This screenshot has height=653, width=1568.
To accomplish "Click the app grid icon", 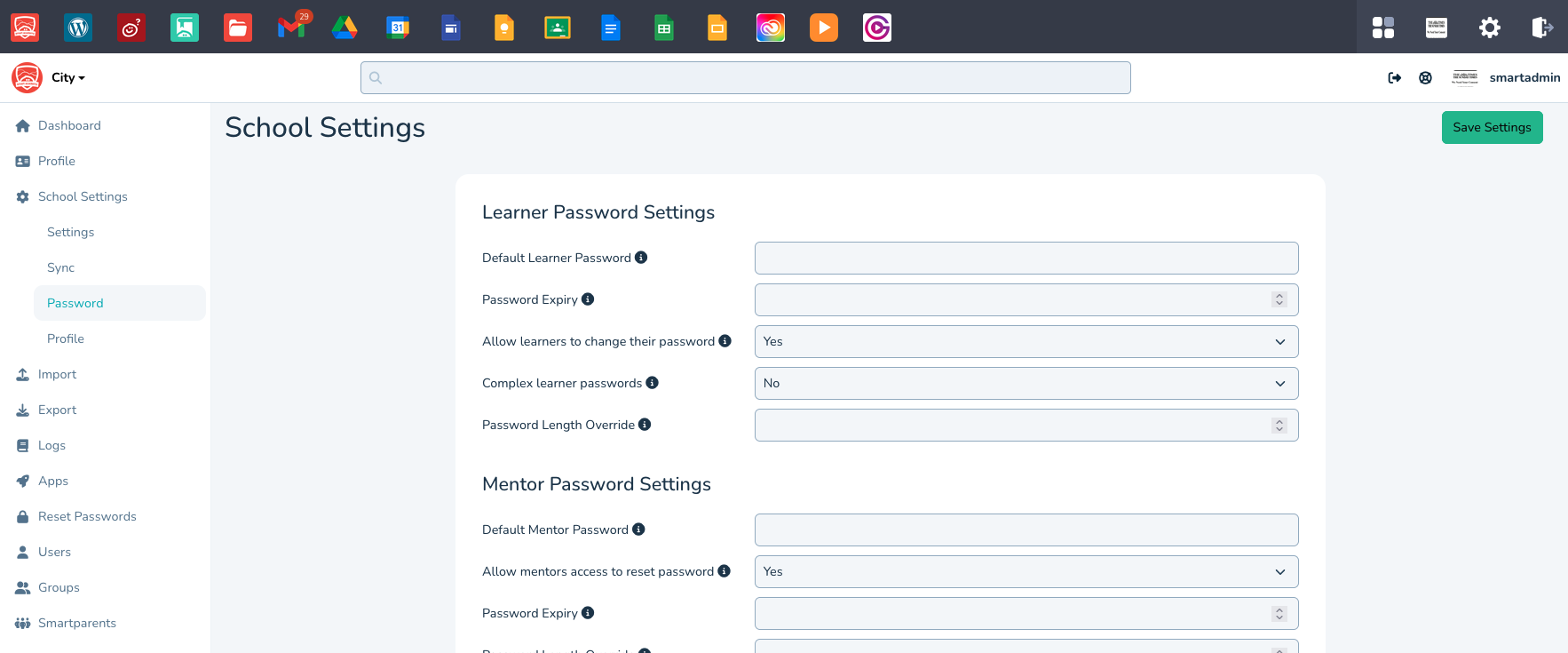I will pyautogui.click(x=1383, y=28).
